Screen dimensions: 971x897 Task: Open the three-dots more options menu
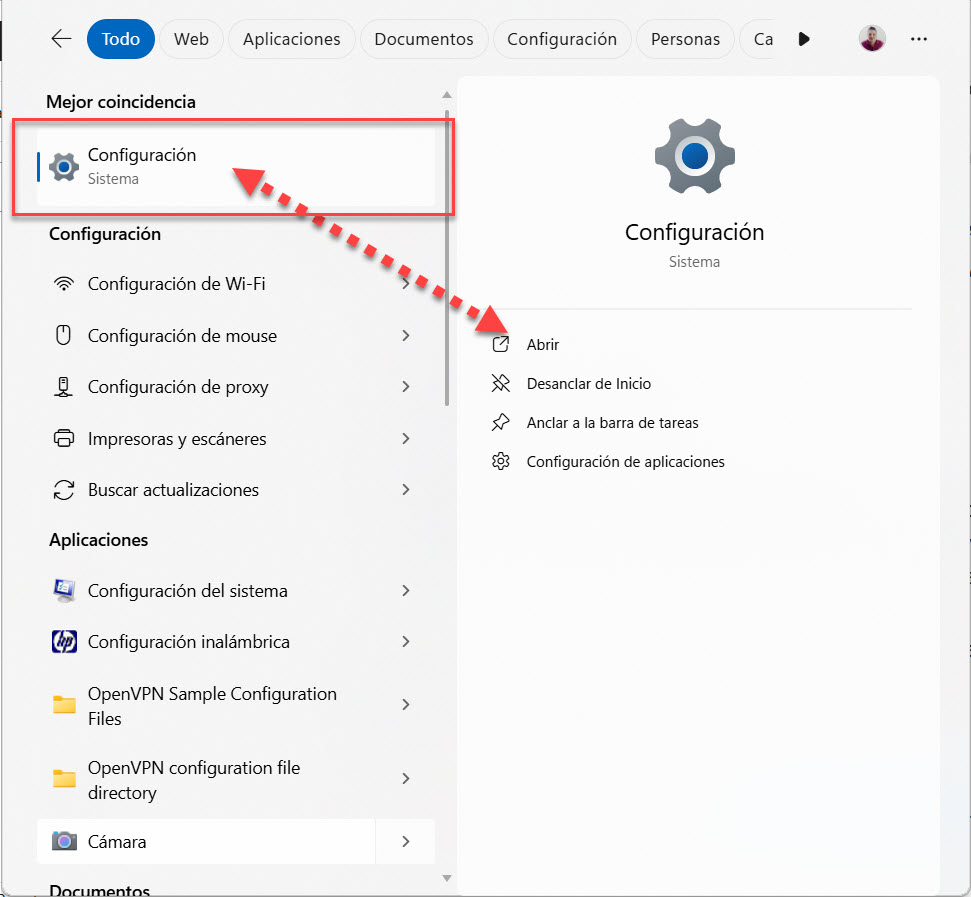click(x=919, y=39)
